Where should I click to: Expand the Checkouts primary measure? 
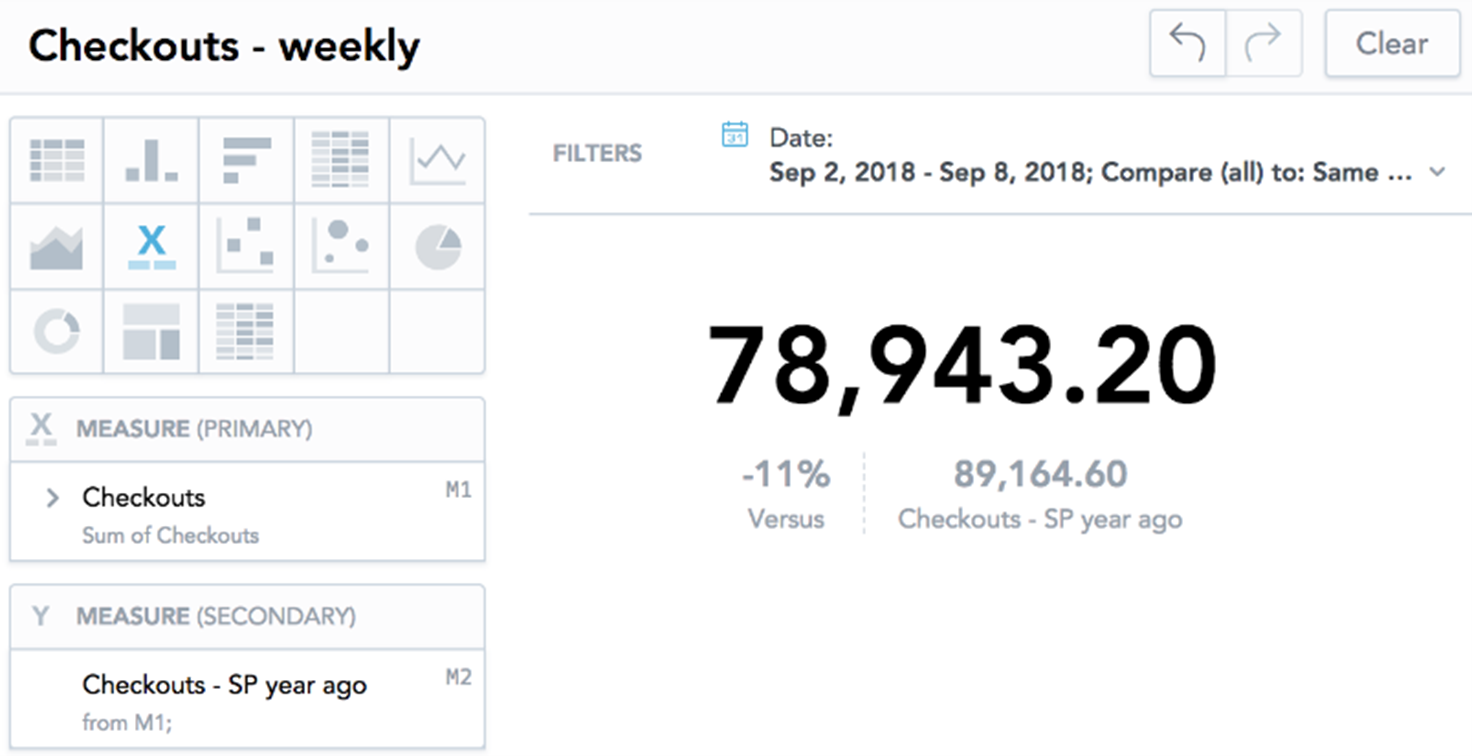pyautogui.click(x=53, y=498)
